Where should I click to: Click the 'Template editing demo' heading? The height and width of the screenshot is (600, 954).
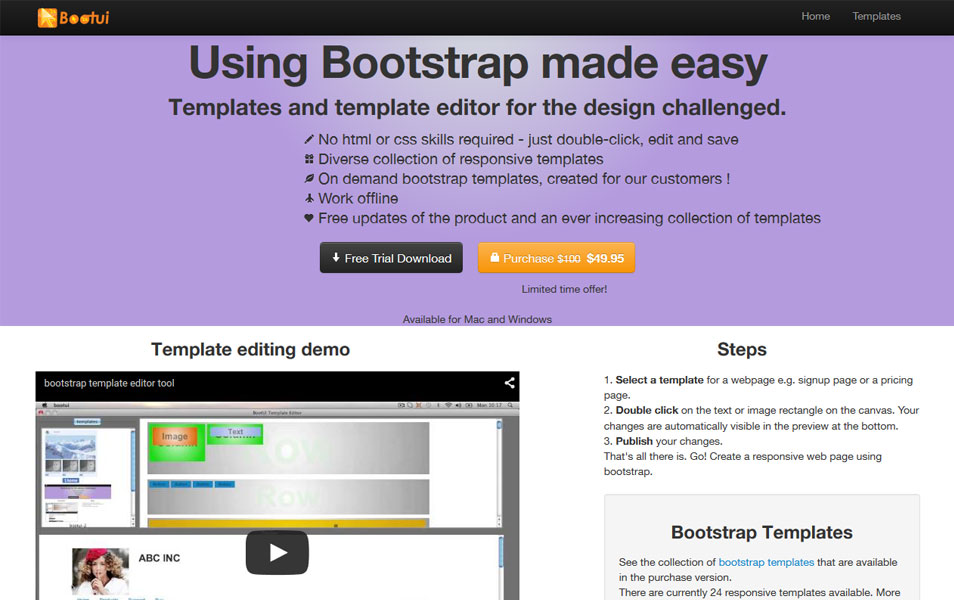pyautogui.click(x=251, y=349)
